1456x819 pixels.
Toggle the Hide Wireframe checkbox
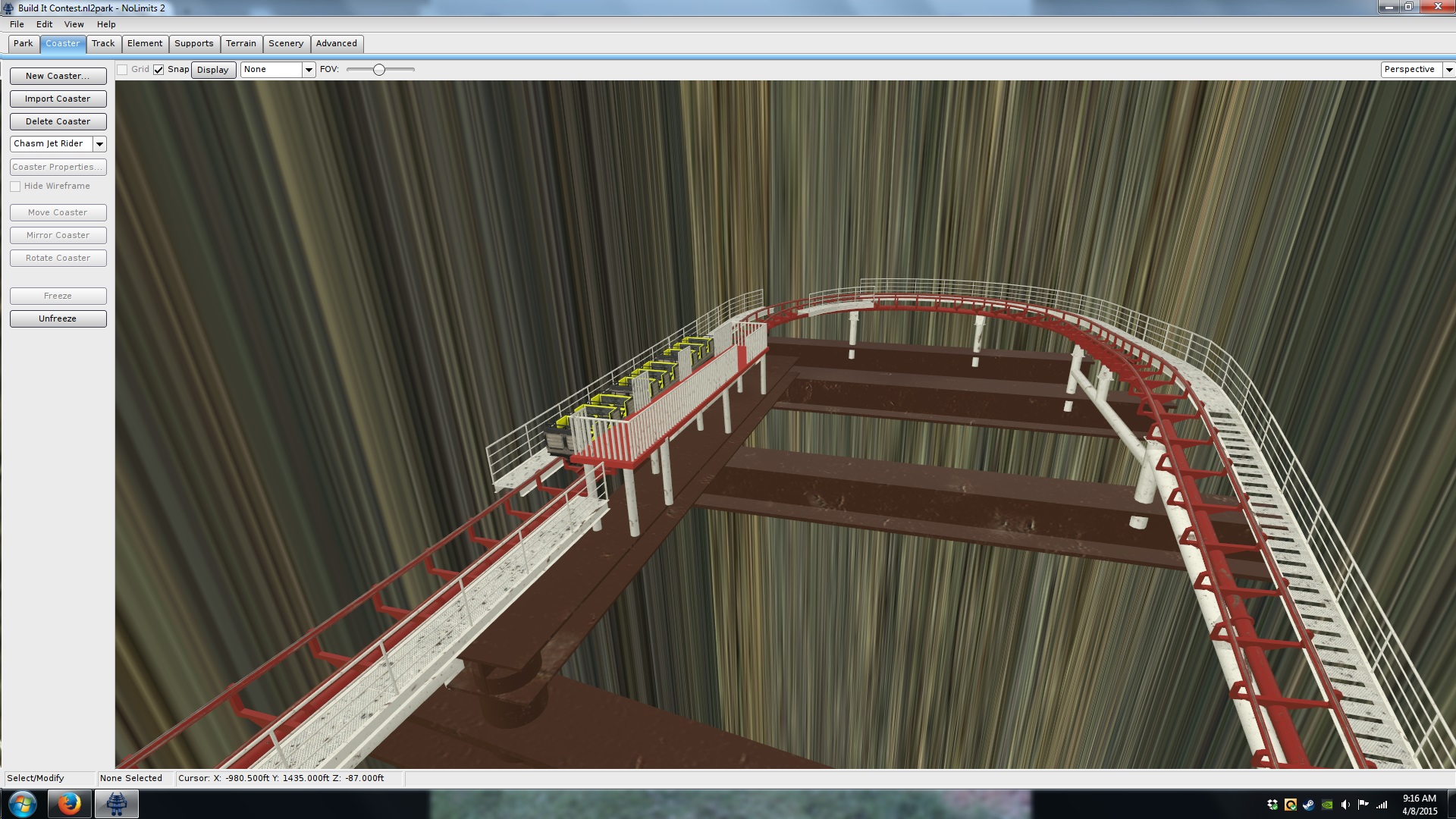(x=15, y=187)
